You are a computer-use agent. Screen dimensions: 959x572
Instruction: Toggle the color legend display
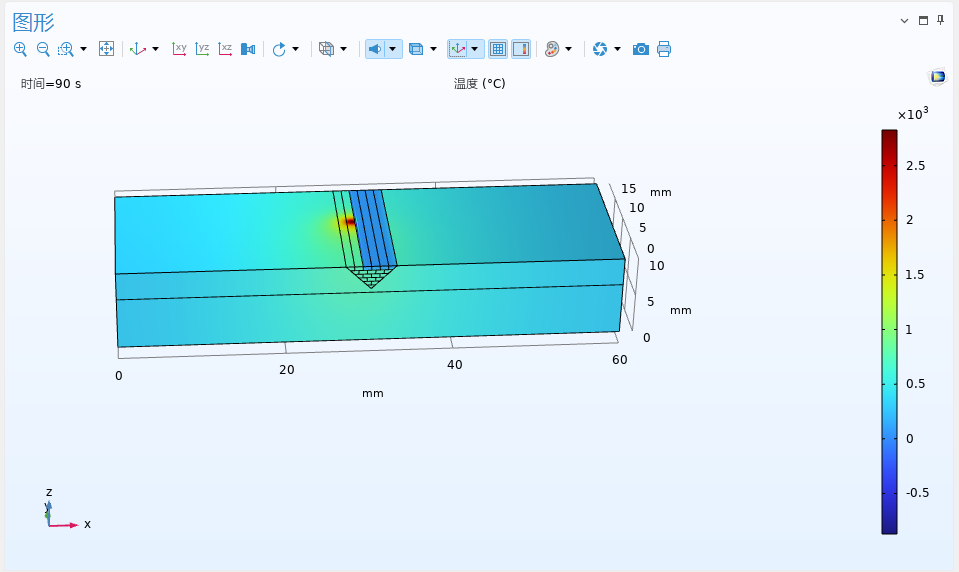[521, 49]
